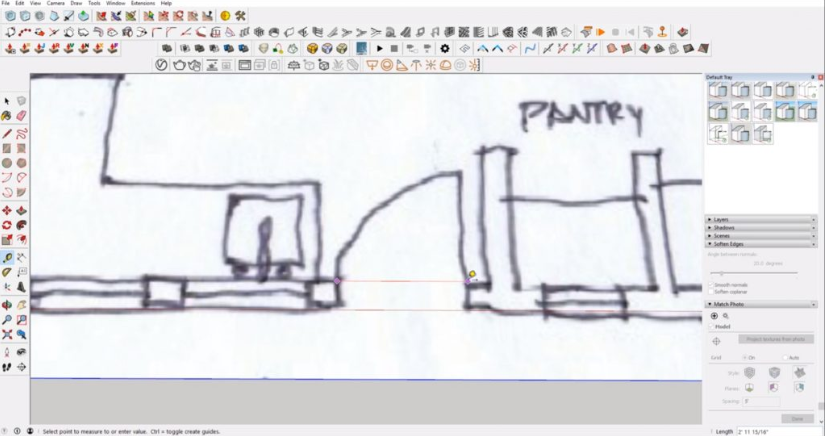The width and height of the screenshot is (825, 436).
Task: Expand the Shadows panel
Action: click(x=761, y=228)
